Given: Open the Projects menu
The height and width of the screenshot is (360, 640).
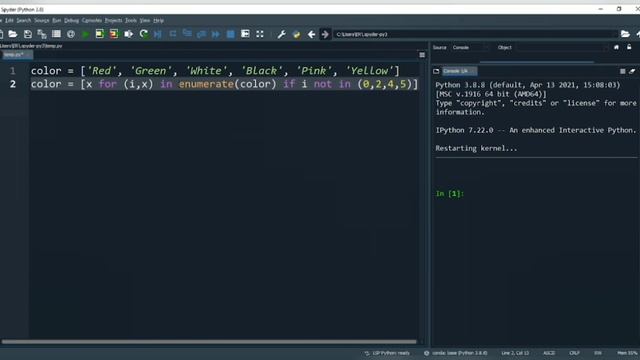Looking at the screenshot, I should [113, 20].
